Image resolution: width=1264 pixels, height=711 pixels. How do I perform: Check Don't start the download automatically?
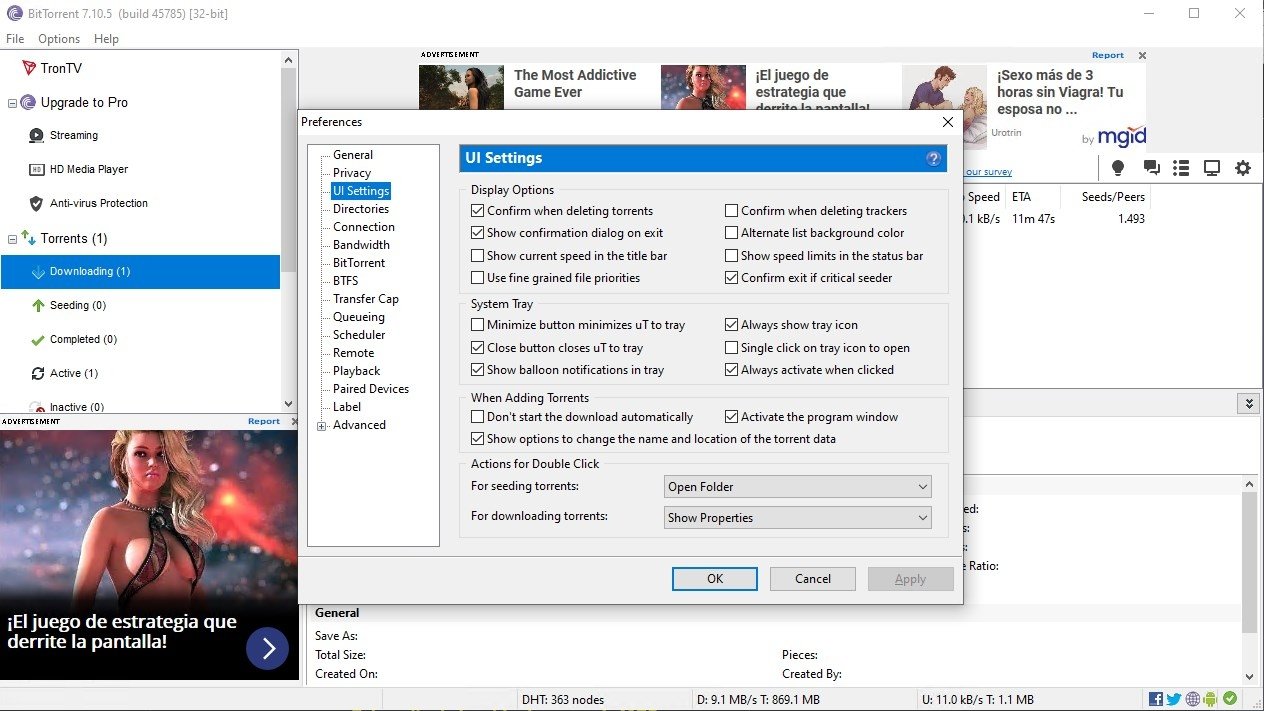478,417
